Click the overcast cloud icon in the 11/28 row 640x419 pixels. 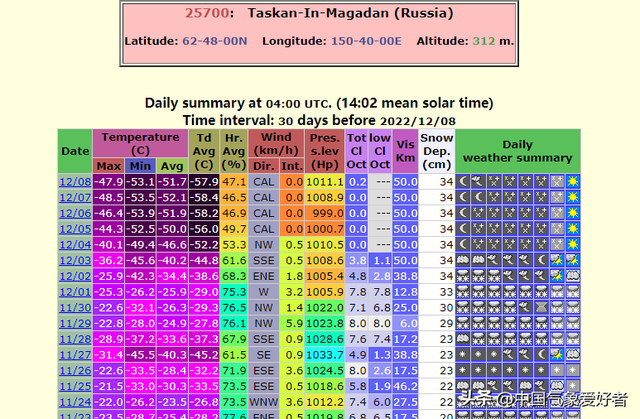tap(462, 339)
